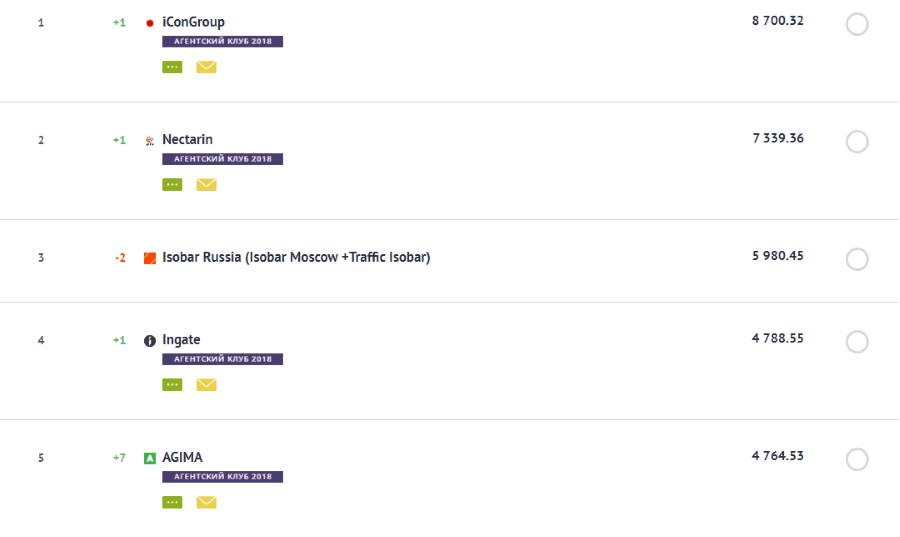
Task: Click the yellow envelope icon under iConGroup
Action: pyautogui.click(x=206, y=67)
